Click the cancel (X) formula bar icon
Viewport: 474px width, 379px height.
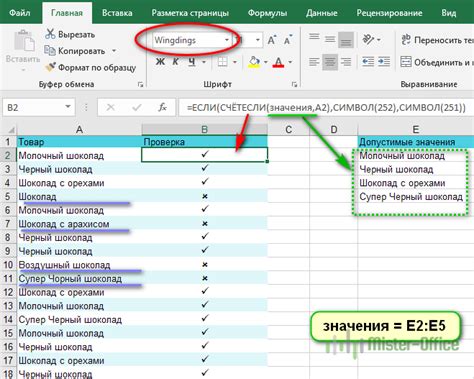pos(111,107)
